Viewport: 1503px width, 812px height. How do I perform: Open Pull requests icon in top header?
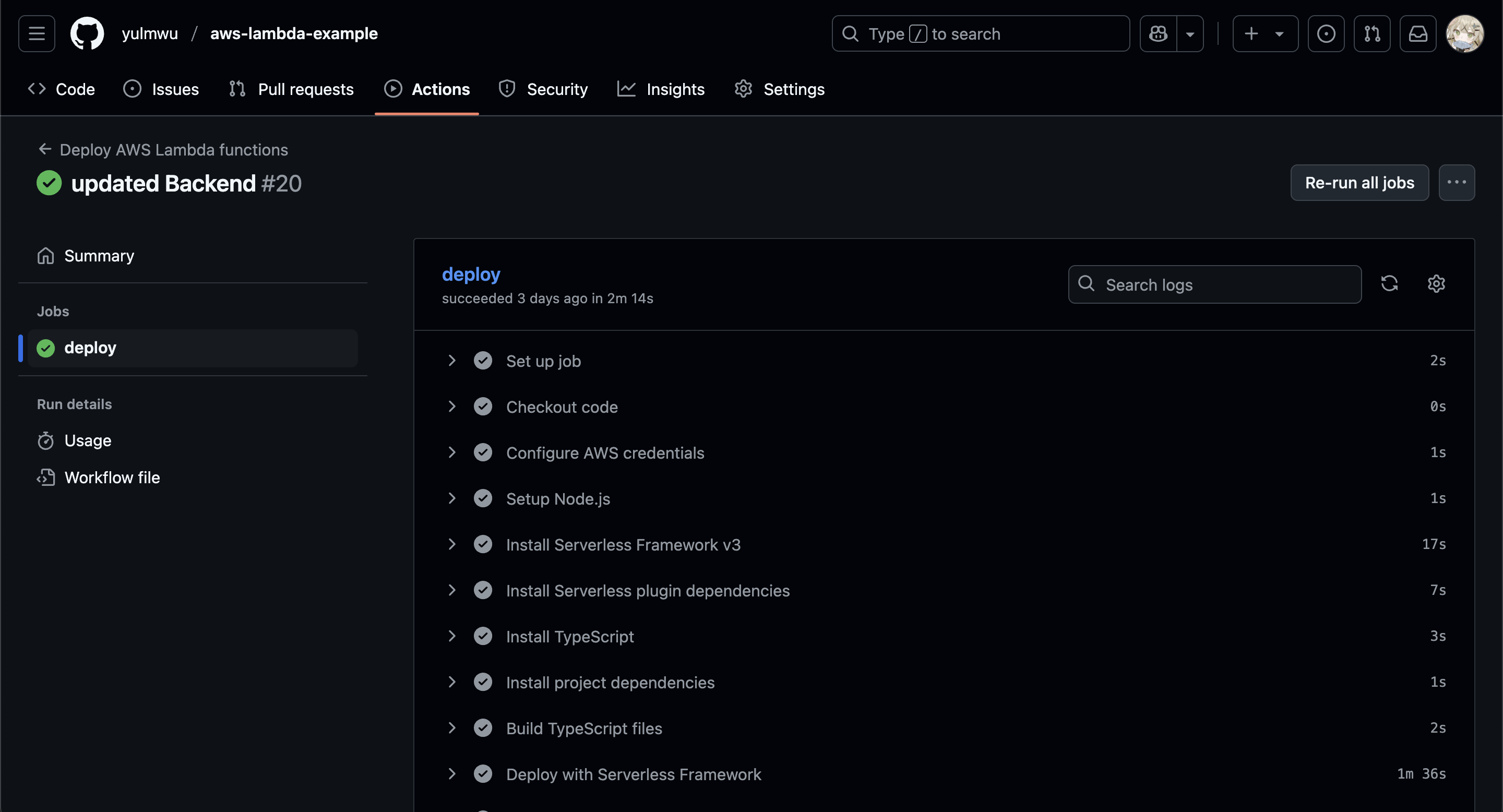pos(1371,34)
